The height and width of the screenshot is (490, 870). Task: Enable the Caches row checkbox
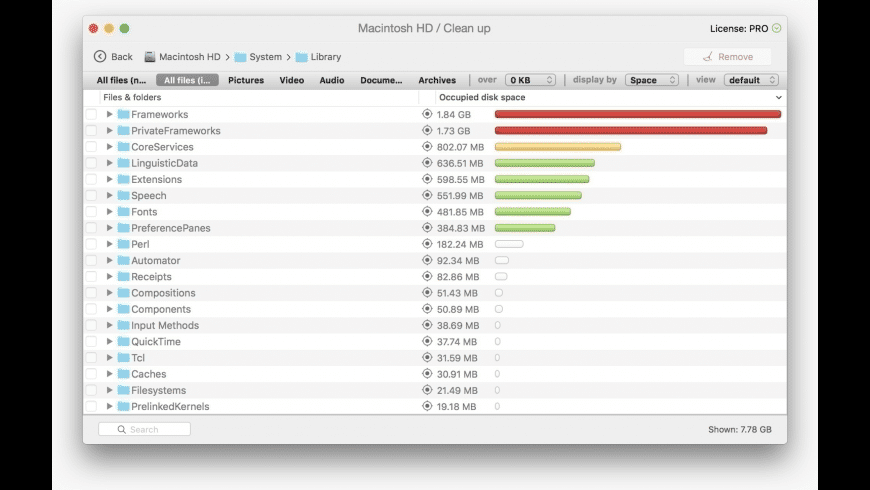[x=92, y=374]
